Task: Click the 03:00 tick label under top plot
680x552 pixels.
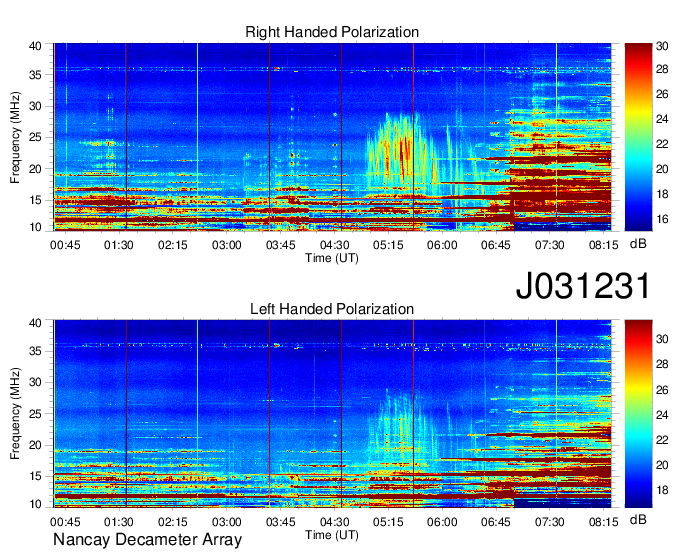Action: [x=226, y=245]
